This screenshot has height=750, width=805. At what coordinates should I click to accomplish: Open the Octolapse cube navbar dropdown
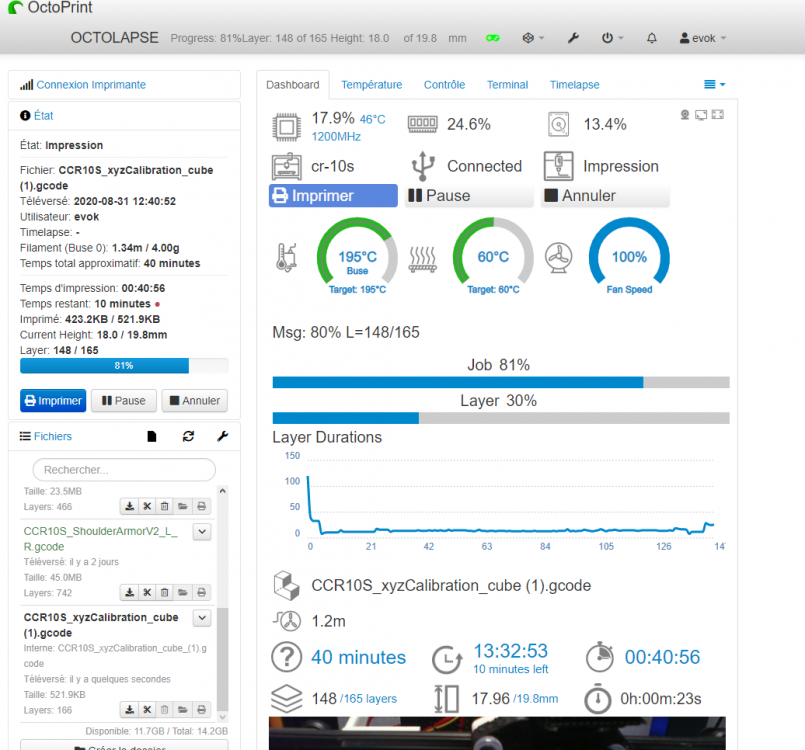click(533, 38)
